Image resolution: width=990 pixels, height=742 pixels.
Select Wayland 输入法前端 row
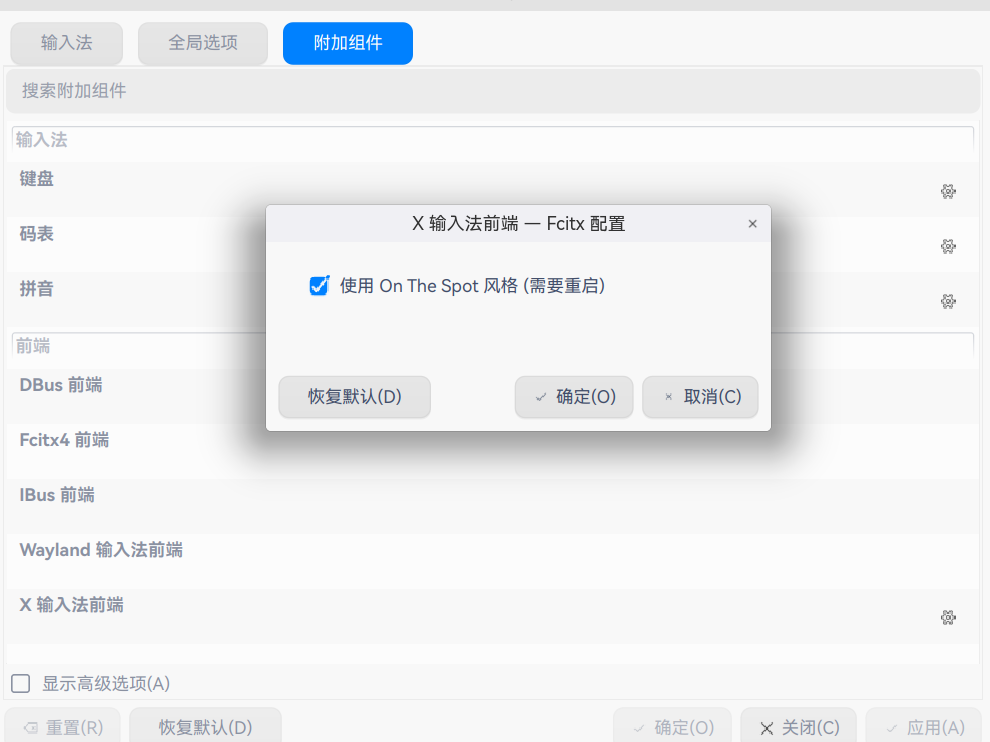(x=492, y=560)
